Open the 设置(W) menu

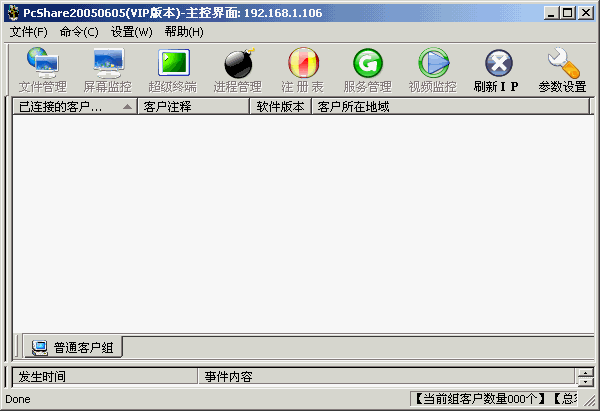[x=132, y=32]
